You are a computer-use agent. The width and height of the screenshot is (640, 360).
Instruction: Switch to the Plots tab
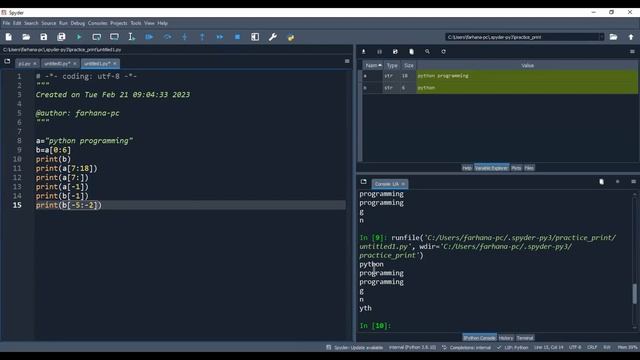[x=516, y=168]
